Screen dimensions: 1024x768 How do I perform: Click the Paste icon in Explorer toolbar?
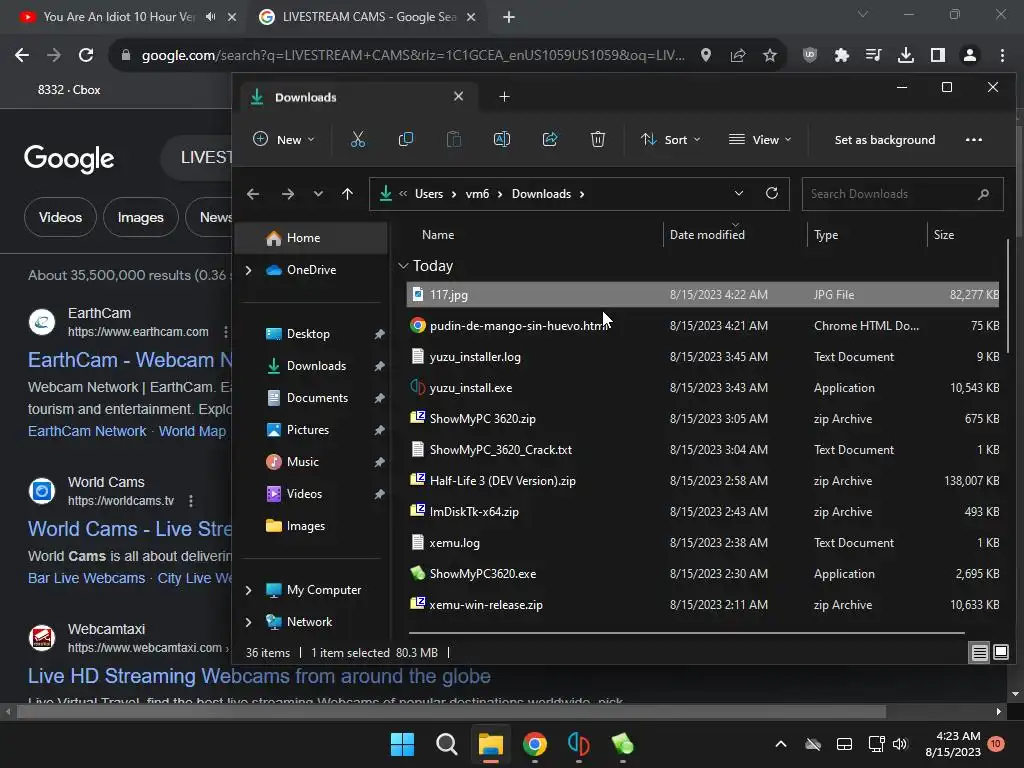pos(454,139)
